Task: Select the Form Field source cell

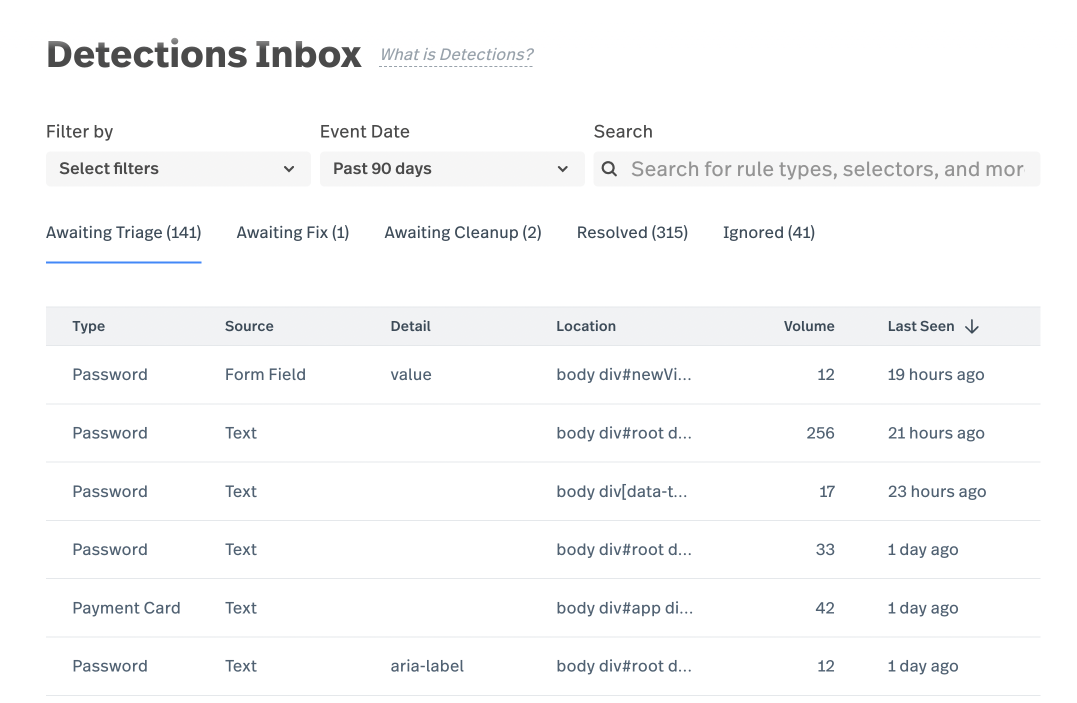Action: 265,375
